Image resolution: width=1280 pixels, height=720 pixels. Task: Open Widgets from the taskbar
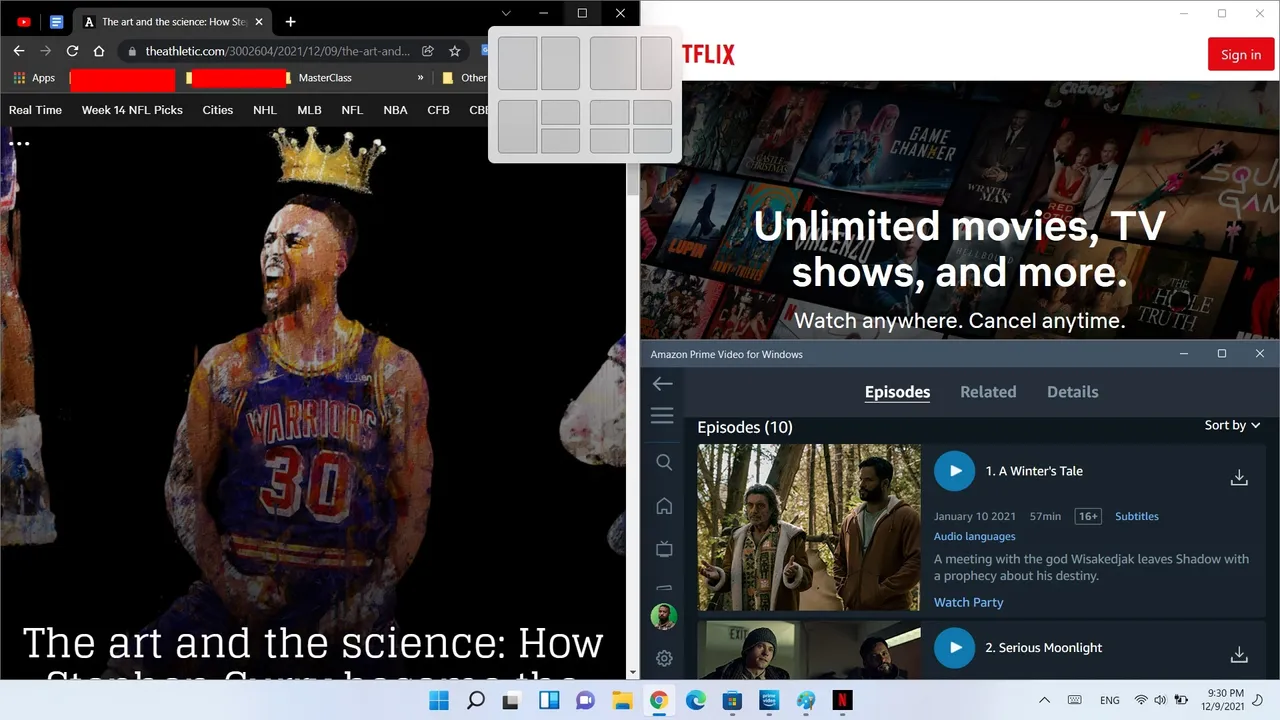point(549,700)
